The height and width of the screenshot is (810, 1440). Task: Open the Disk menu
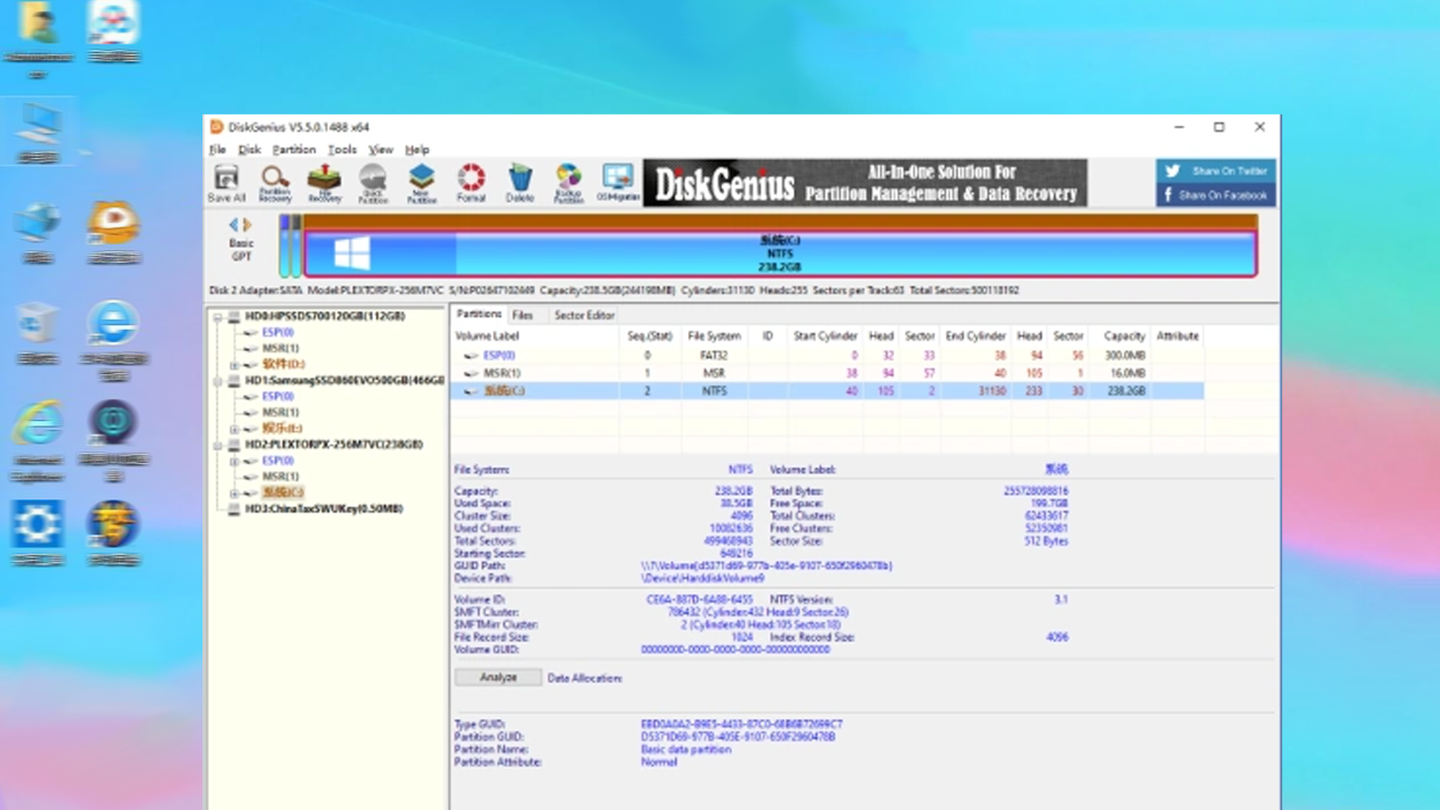pyautogui.click(x=249, y=150)
